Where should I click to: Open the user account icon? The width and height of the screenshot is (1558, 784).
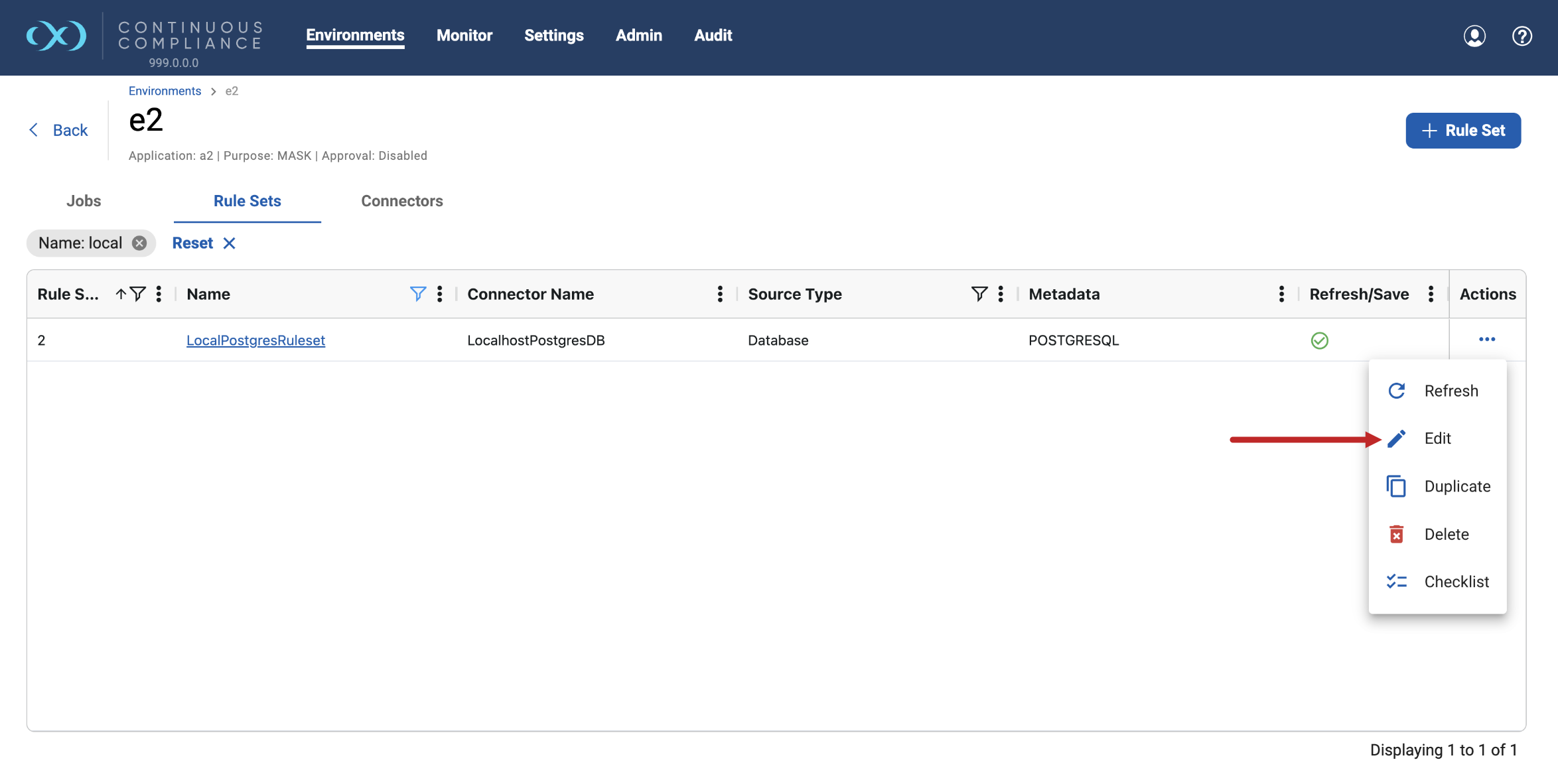click(x=1474, y=36)
